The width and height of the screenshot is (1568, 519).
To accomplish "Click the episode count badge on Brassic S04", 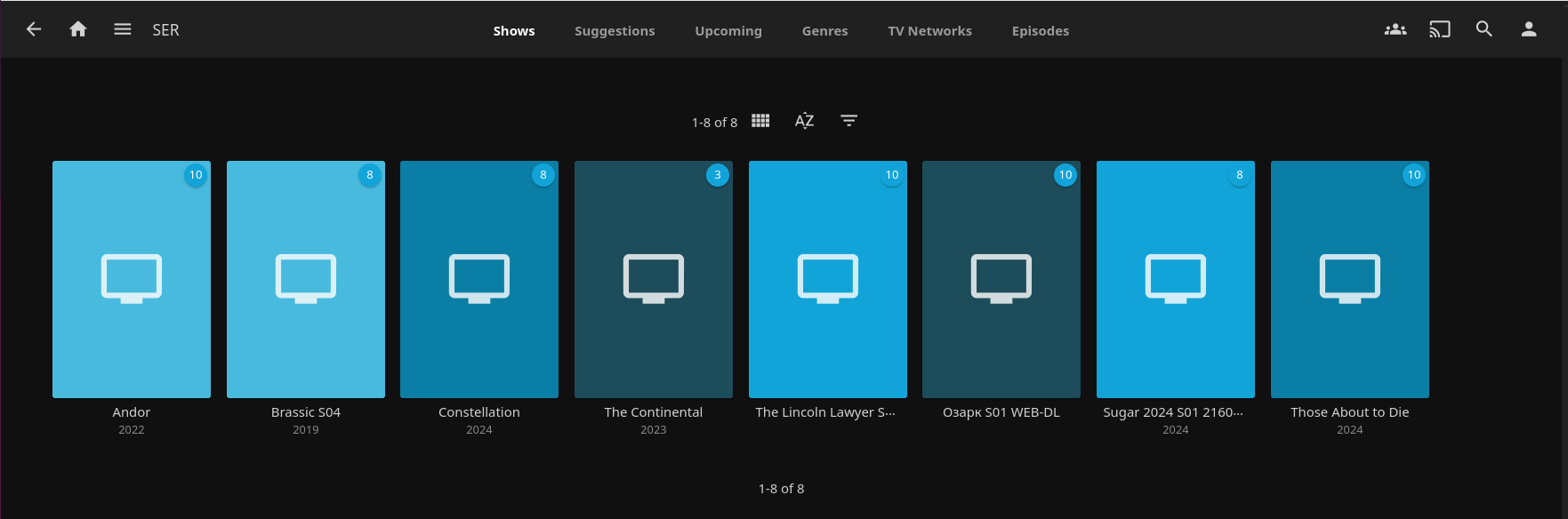I will (x=370, y=175).
